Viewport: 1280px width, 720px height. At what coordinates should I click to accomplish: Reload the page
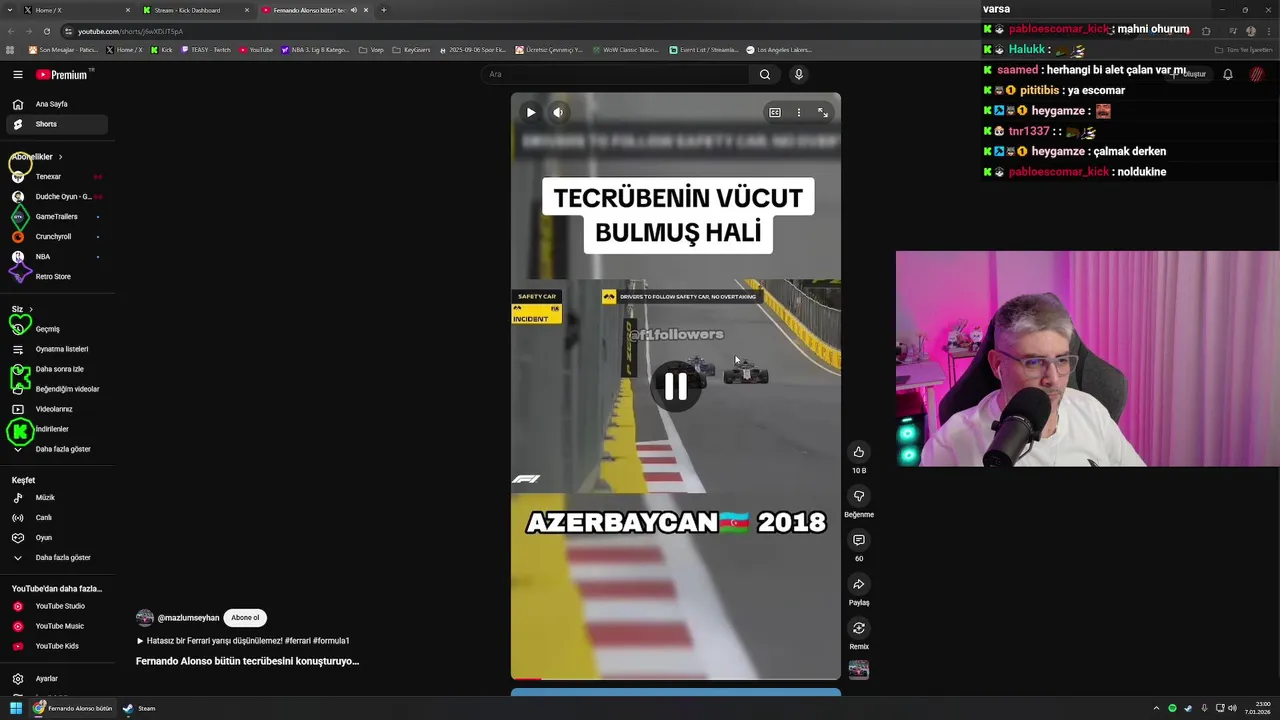46,31
